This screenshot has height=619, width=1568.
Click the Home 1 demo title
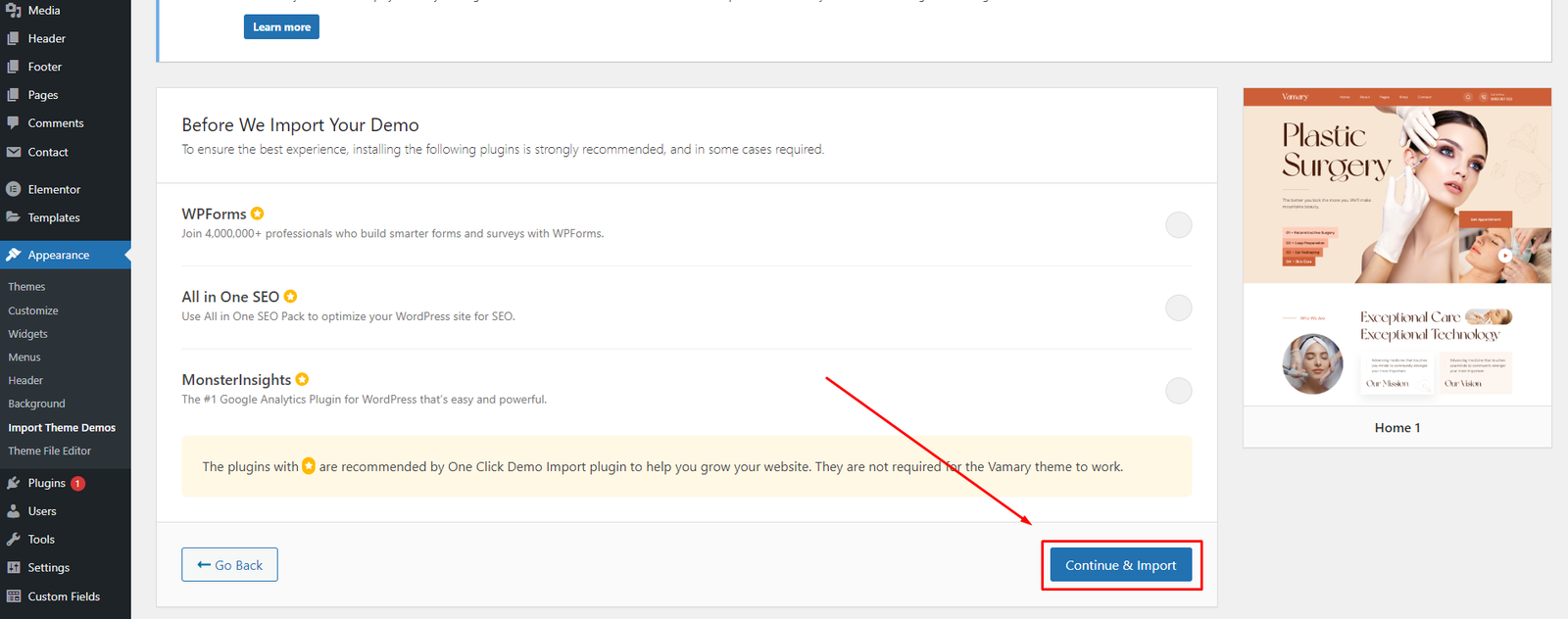click(x=1397, y=428)
